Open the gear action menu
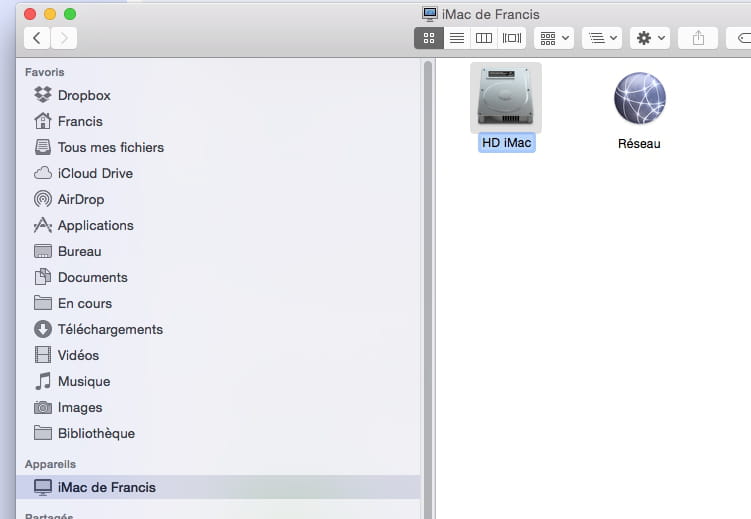This screenshot has width=751, height=519. coord(650,38)
